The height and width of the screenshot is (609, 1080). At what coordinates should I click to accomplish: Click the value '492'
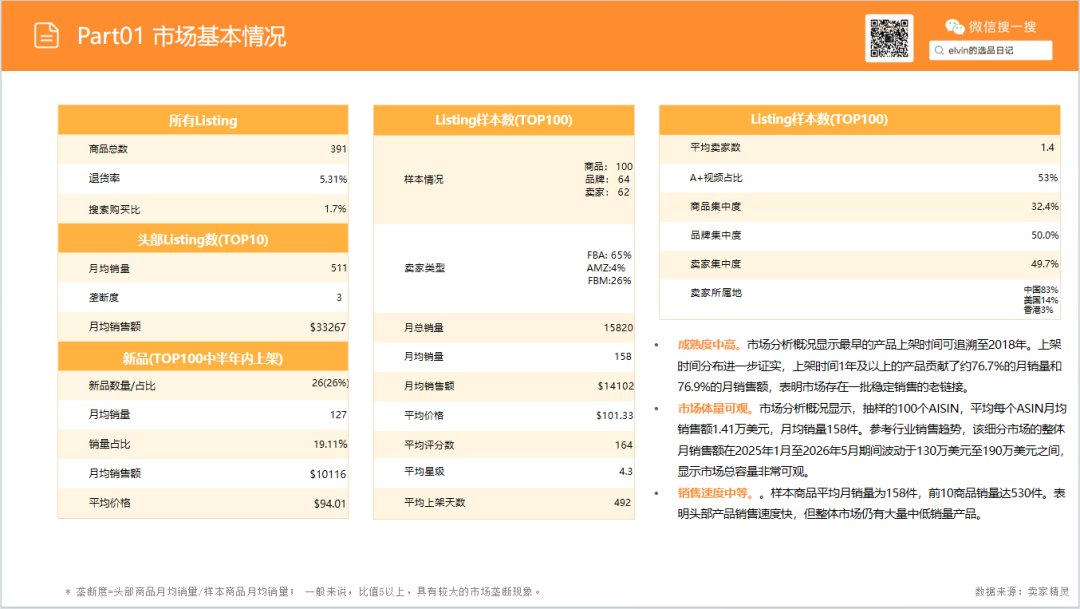(623, 503)
